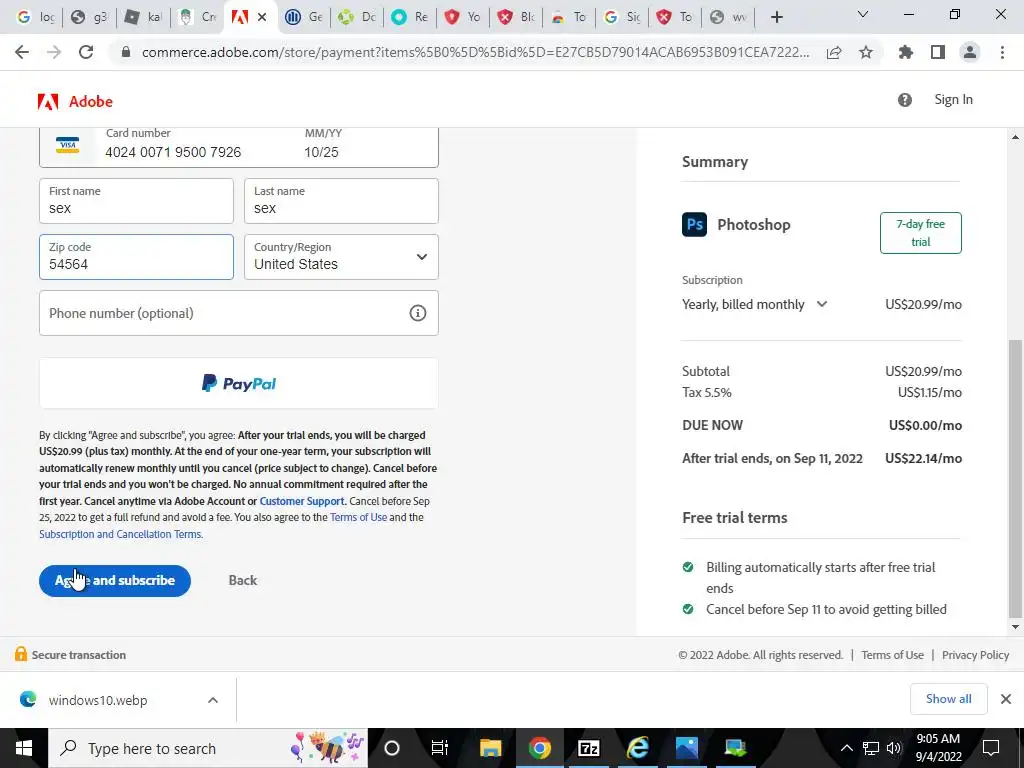Close the downloads bar with X

pyautogui.click(x=1006, y=699)
